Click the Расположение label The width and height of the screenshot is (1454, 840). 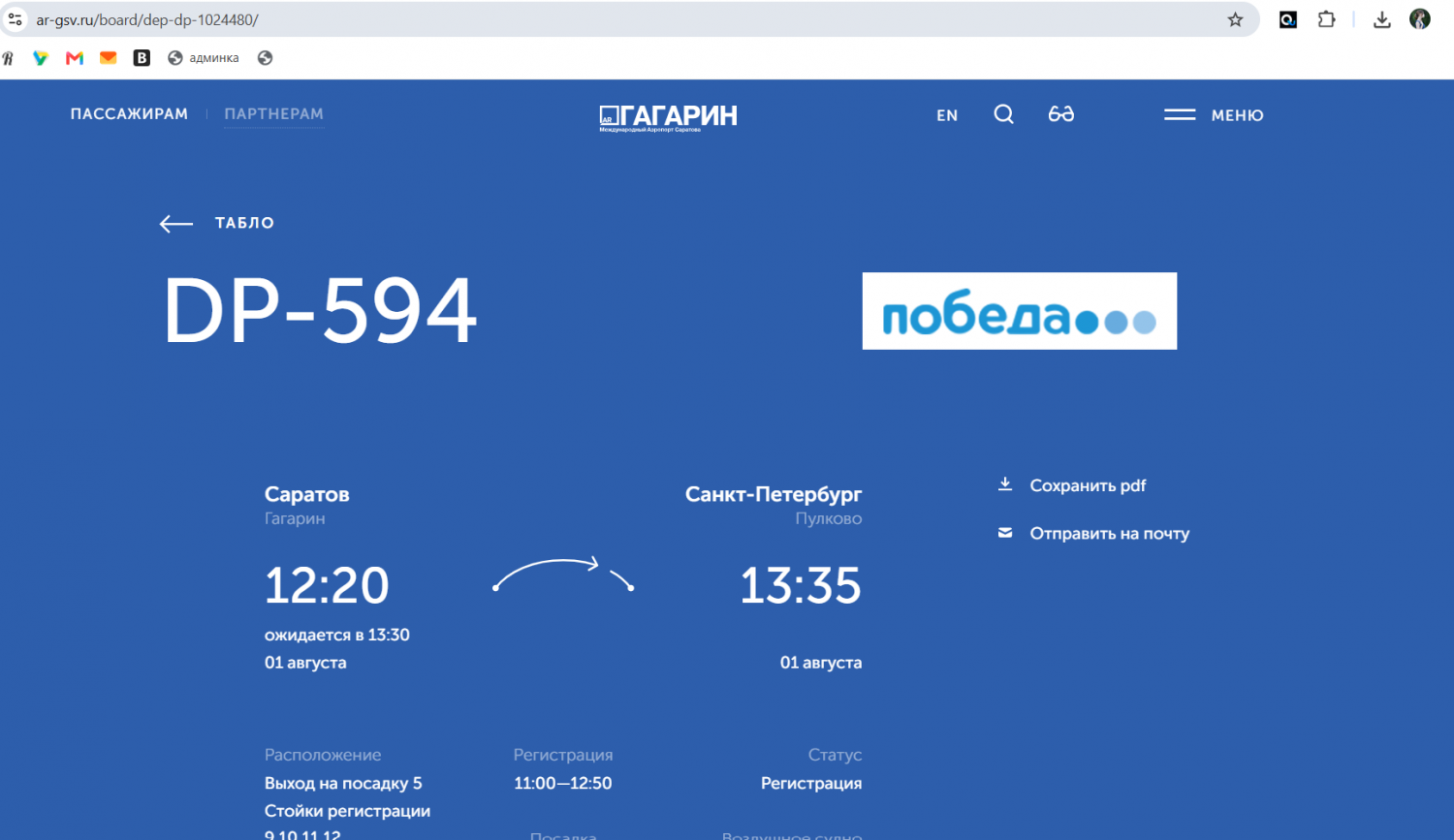click(x=323, y=755)
